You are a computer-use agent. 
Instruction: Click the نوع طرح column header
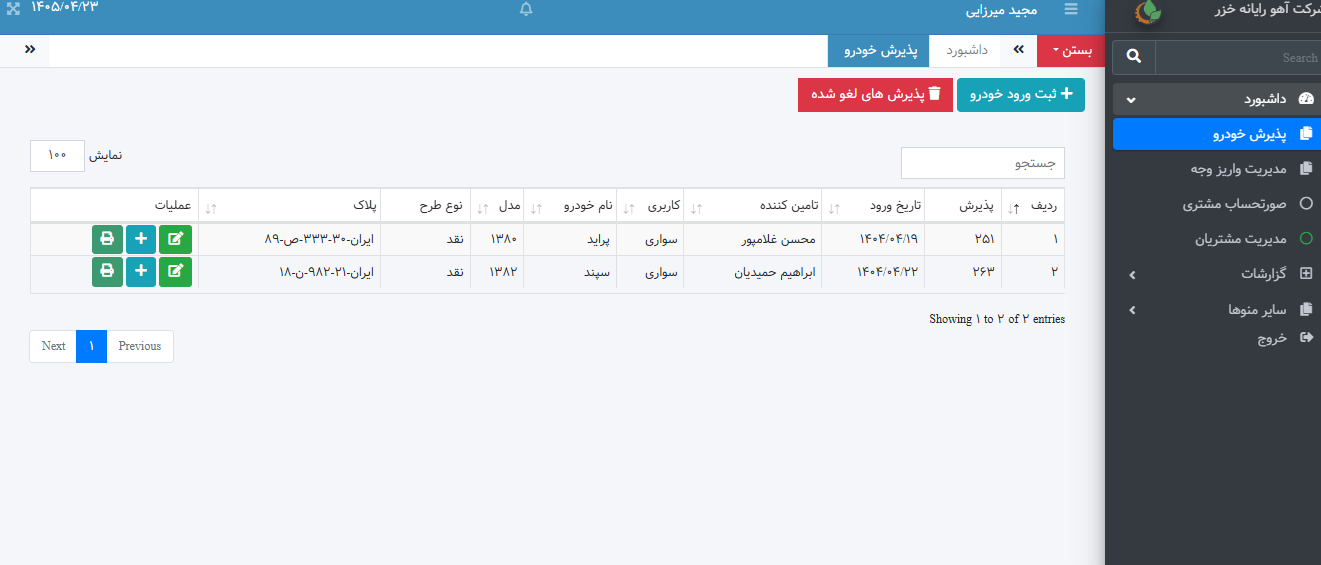pos(426,205)
